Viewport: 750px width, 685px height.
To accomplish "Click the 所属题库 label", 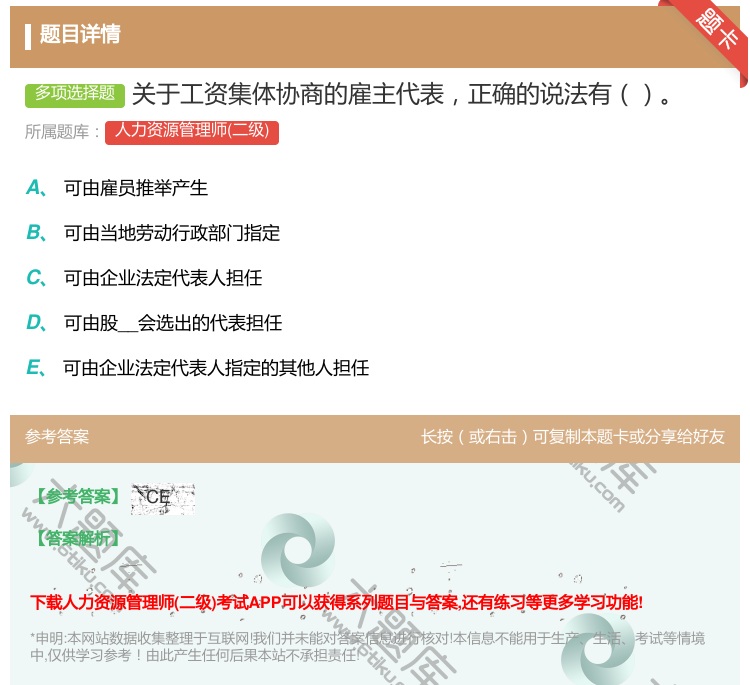I will [x=62, y=132].
